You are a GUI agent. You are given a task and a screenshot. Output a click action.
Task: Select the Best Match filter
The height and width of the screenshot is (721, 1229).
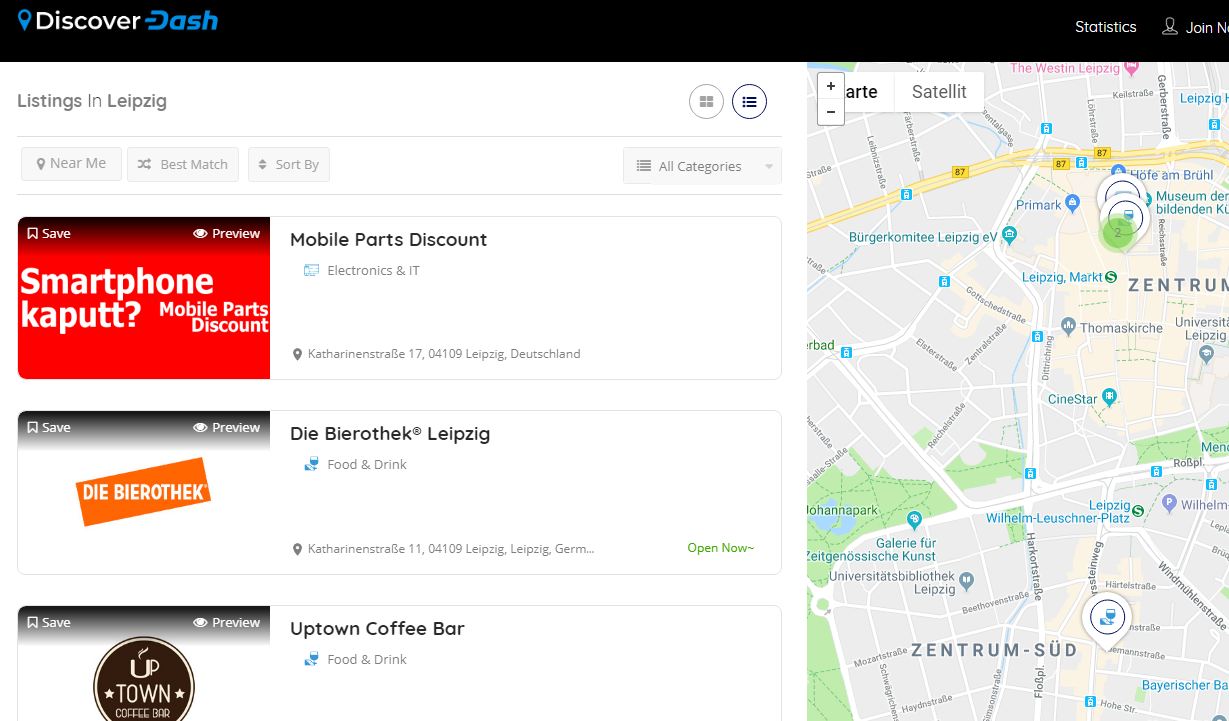click(183, 164)
